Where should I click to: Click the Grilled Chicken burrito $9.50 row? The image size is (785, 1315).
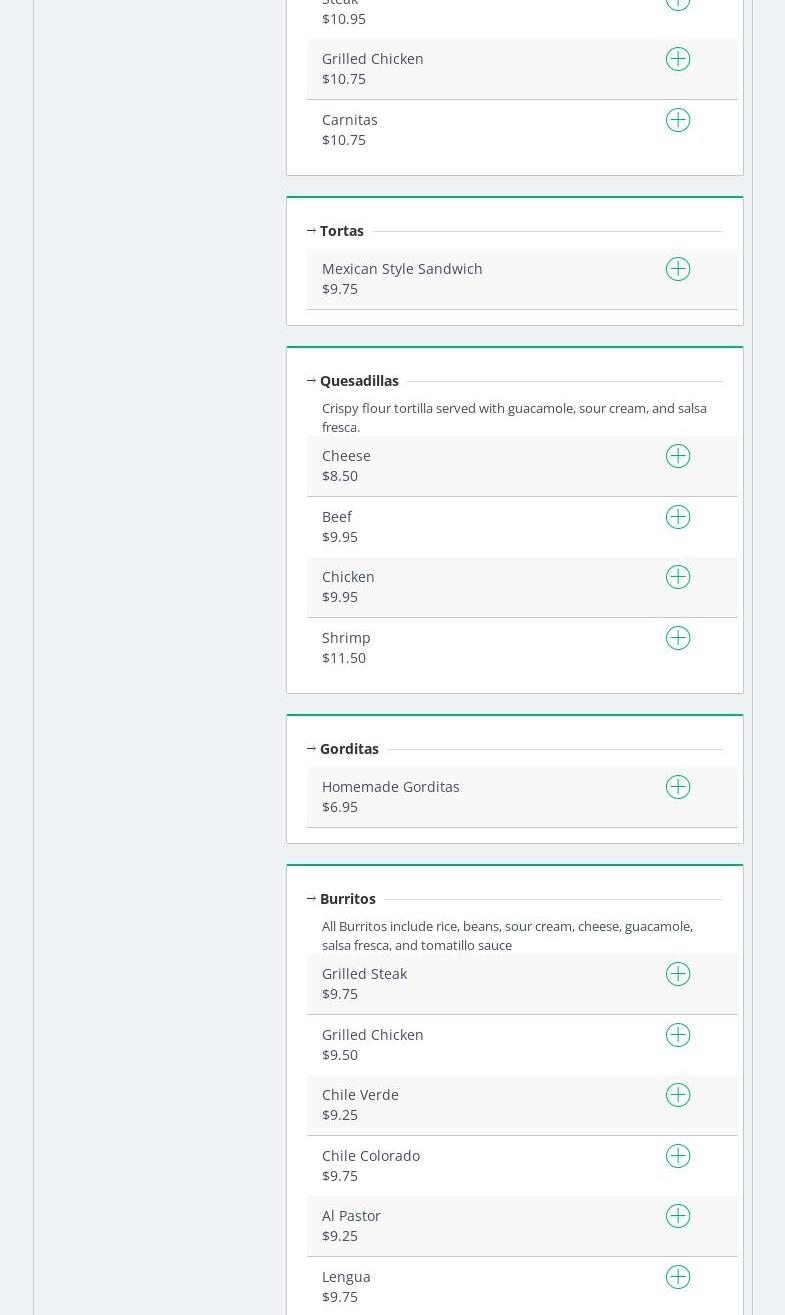pos(480,1045)
